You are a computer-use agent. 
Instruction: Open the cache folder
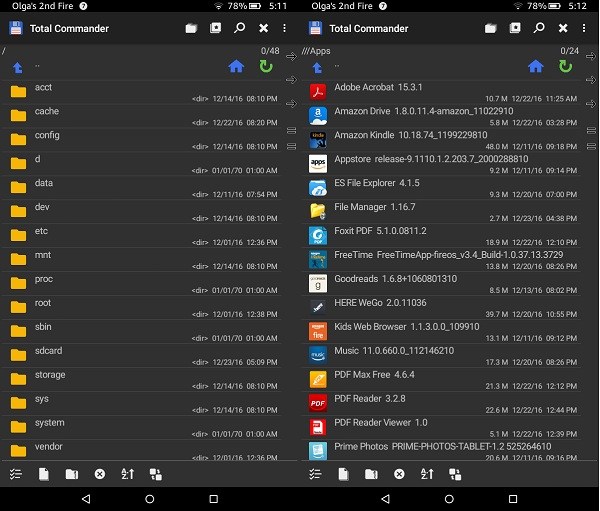click(142, 116)
